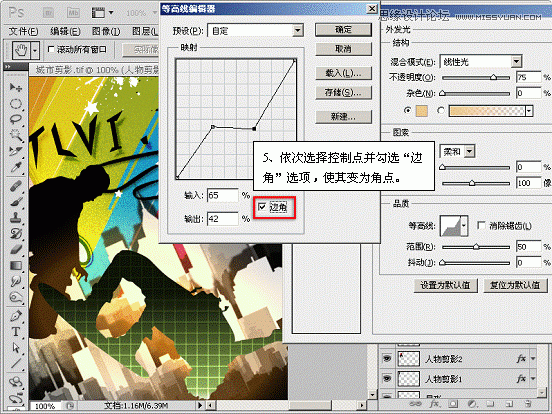Click the 不透明度 opacity slider handle
Image resolution: width=552 pixels, height=414 pixels.
click(x=494, y=77)
